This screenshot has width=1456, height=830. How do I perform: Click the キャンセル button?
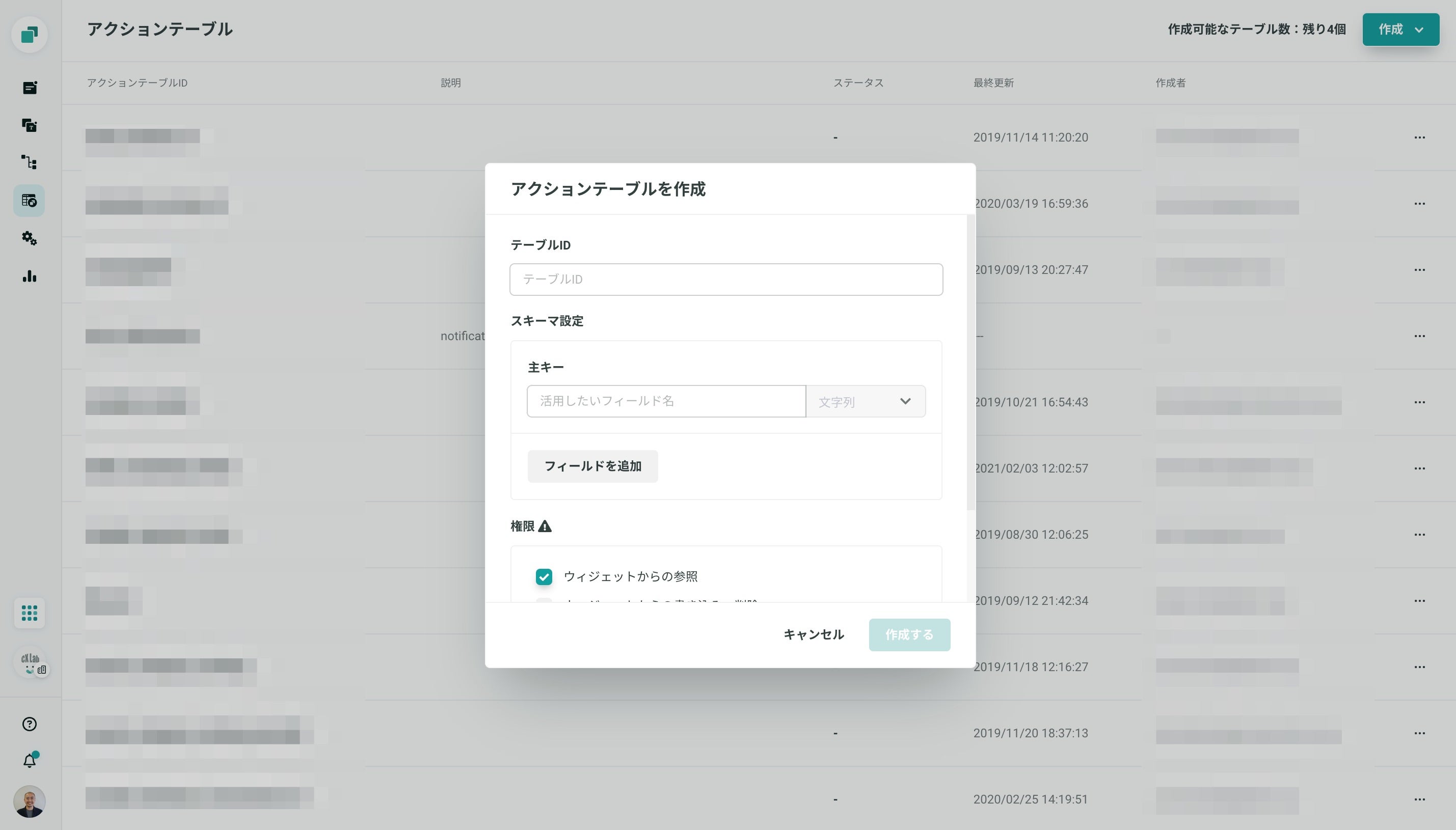tap(814, 634)
